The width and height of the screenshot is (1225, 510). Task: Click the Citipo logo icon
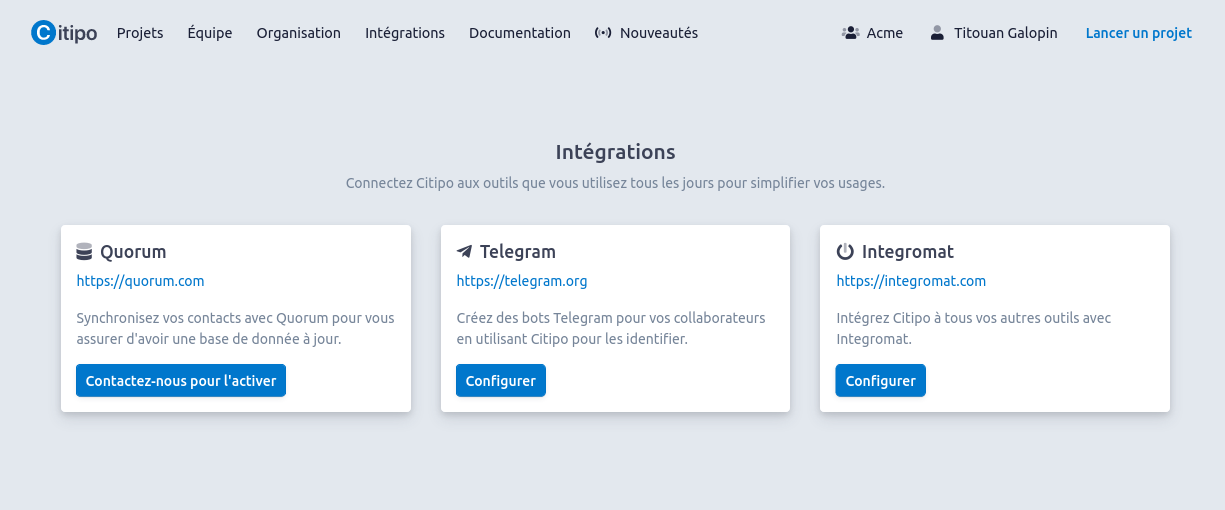(x=44, y=33)
